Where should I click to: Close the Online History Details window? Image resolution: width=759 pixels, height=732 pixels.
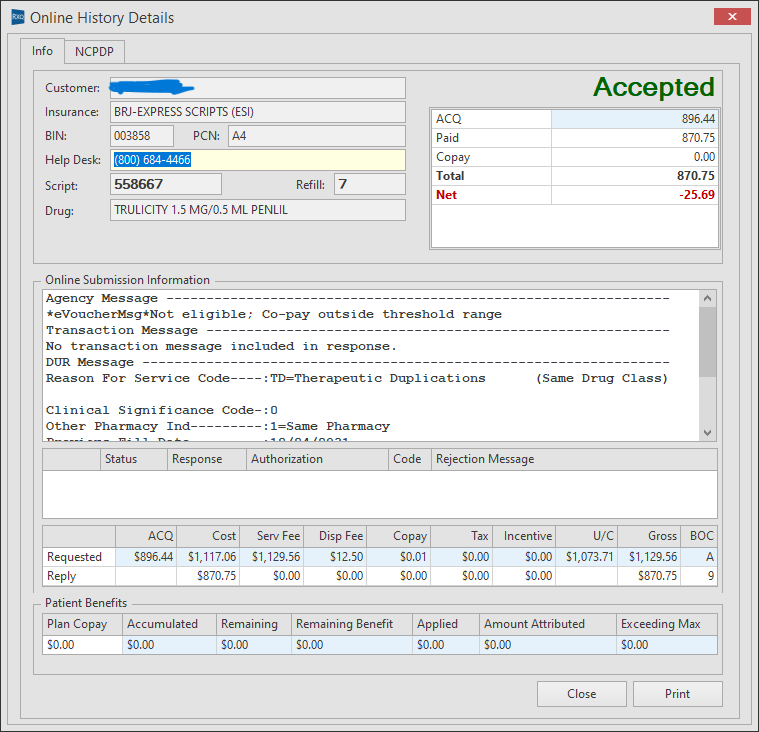[732, 16]
